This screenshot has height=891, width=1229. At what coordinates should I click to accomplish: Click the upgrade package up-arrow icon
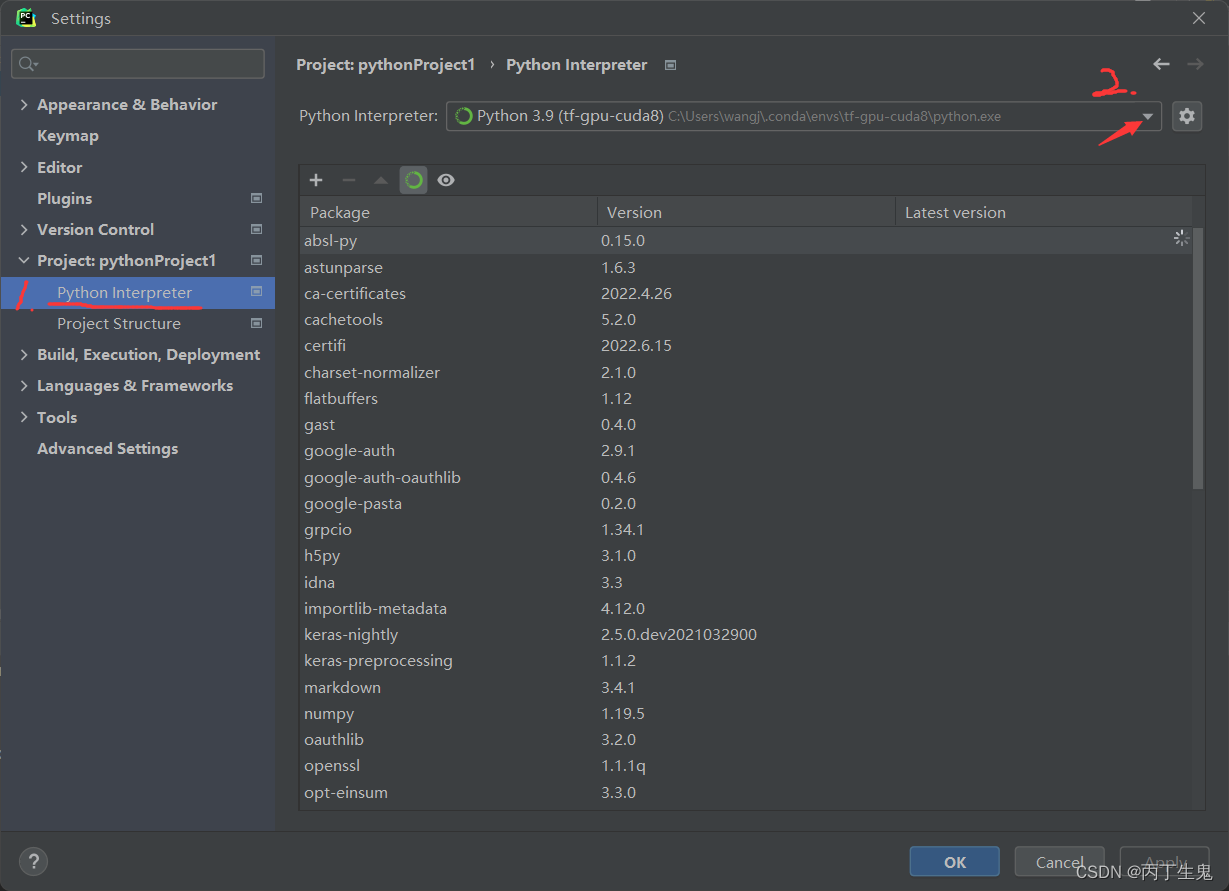381,180
